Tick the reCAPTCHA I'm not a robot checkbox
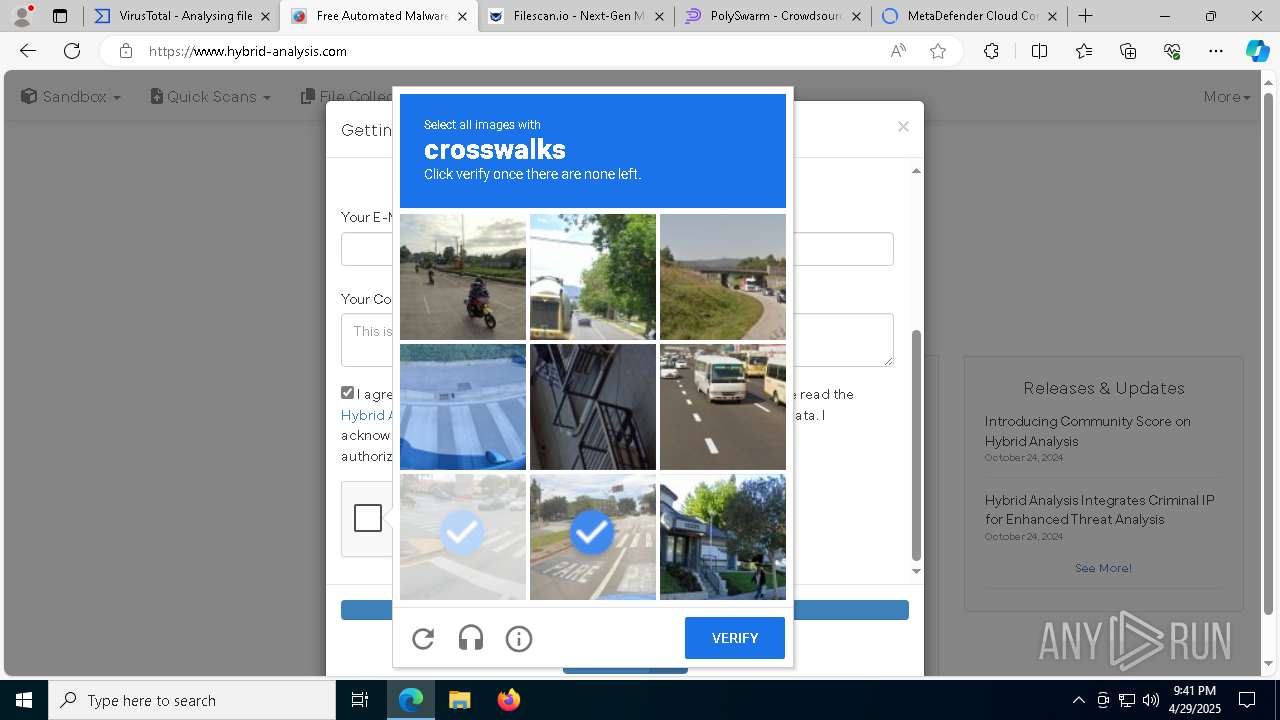 pyautogui.click(x=368, y=518)
